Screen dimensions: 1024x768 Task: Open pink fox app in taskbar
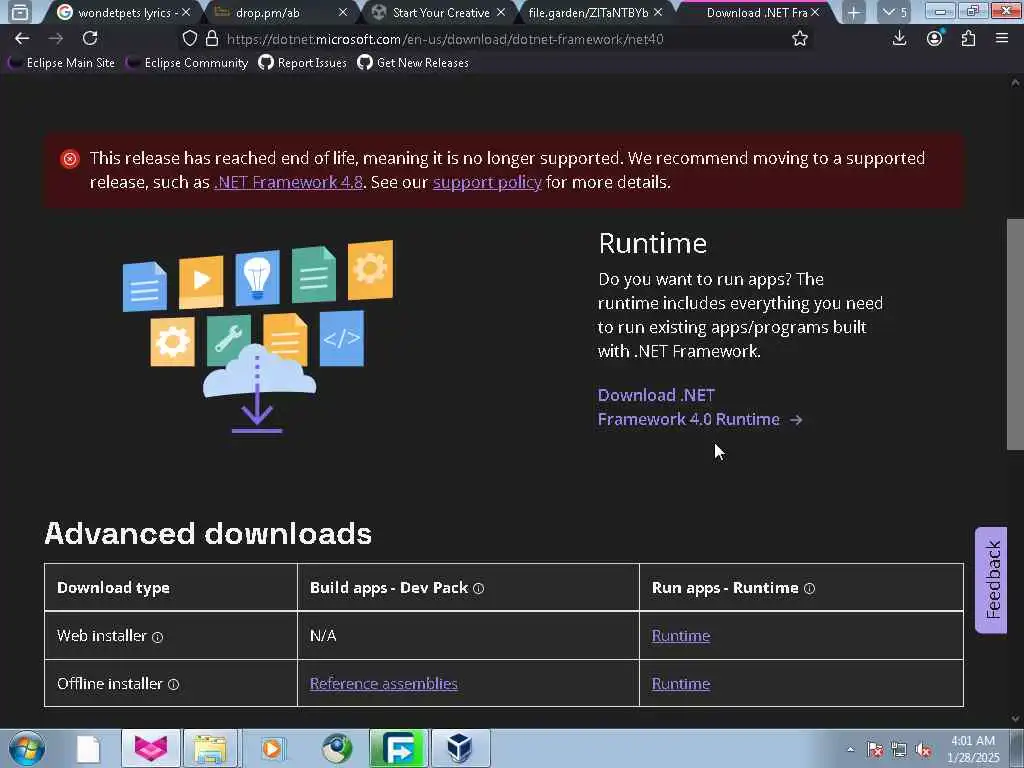tap(151, 748)
